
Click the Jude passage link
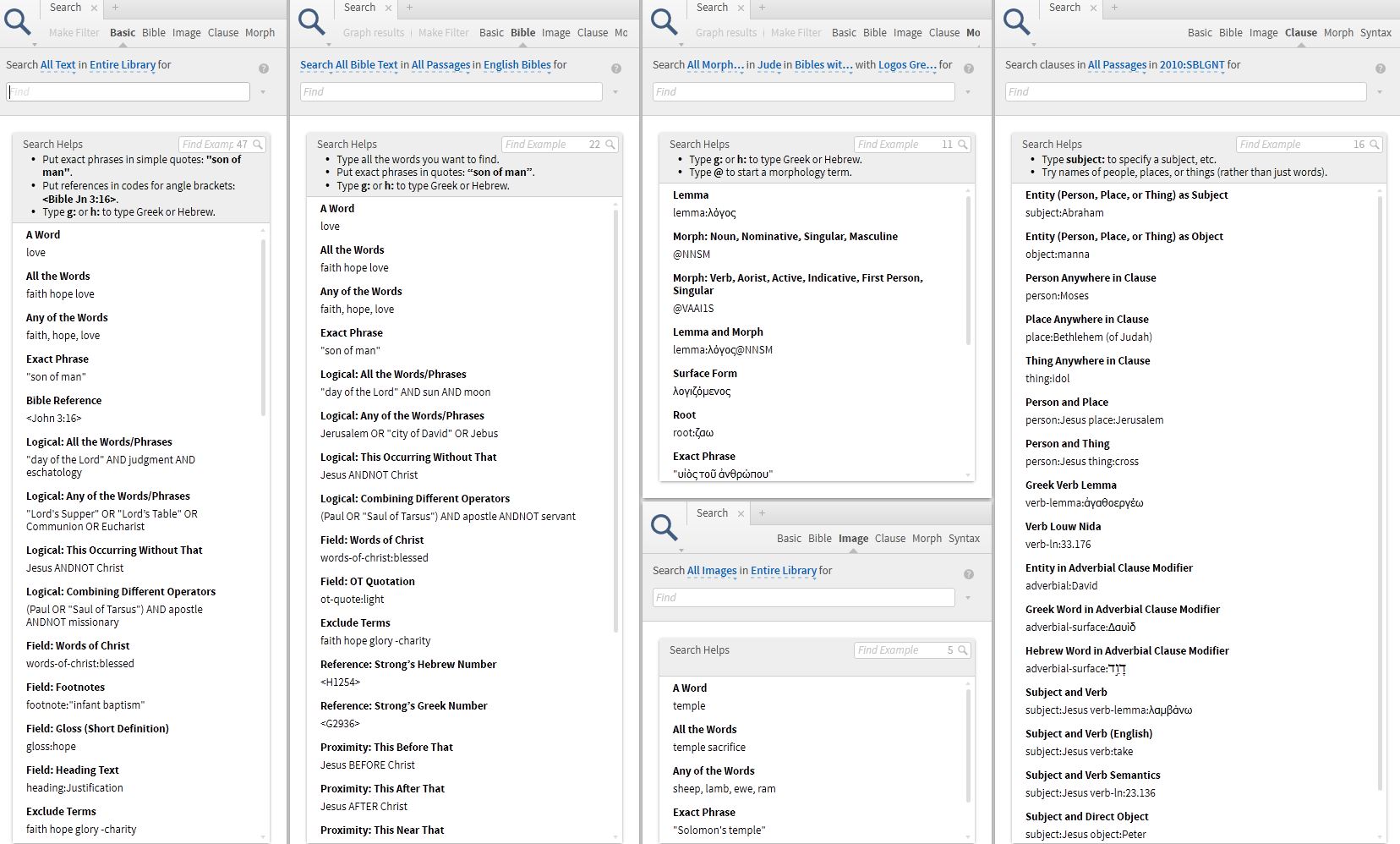(x=769, y=65)
